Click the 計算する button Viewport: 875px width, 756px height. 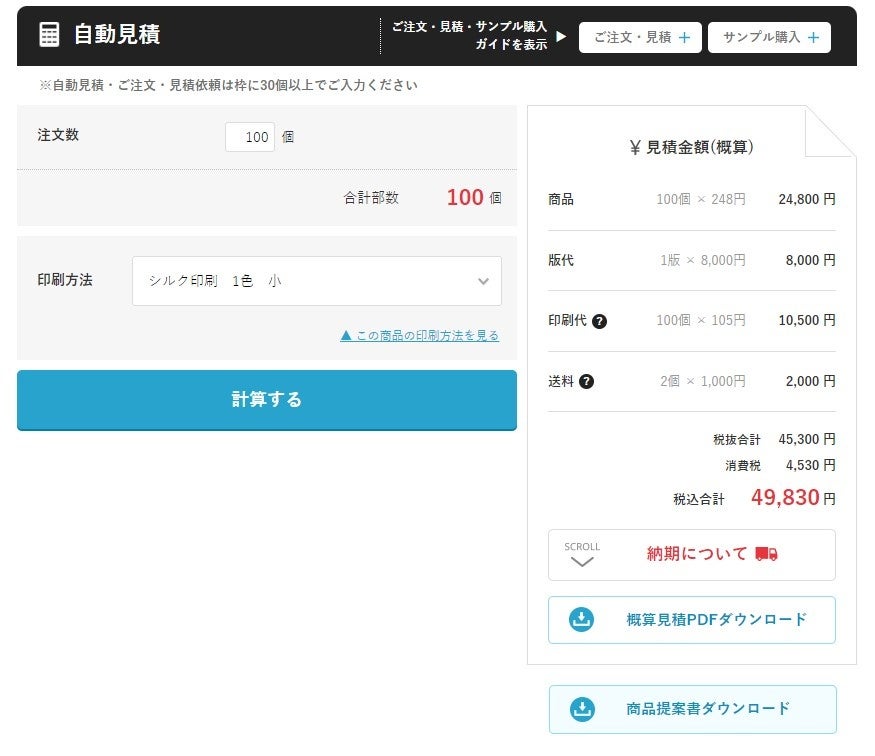point(267,400)
